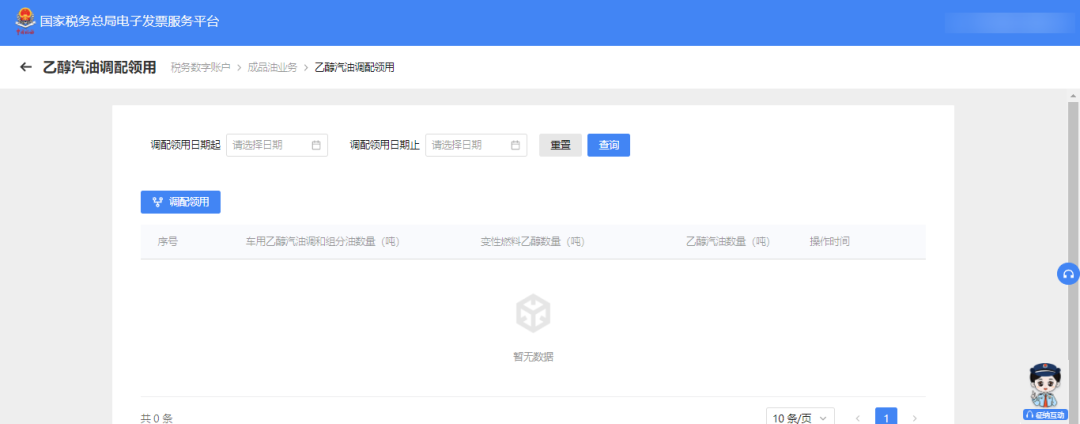Click 车用乙醇汽油调和组分油数量 column header
This screenshot has width=1080, height=424.
pos(322,242)
